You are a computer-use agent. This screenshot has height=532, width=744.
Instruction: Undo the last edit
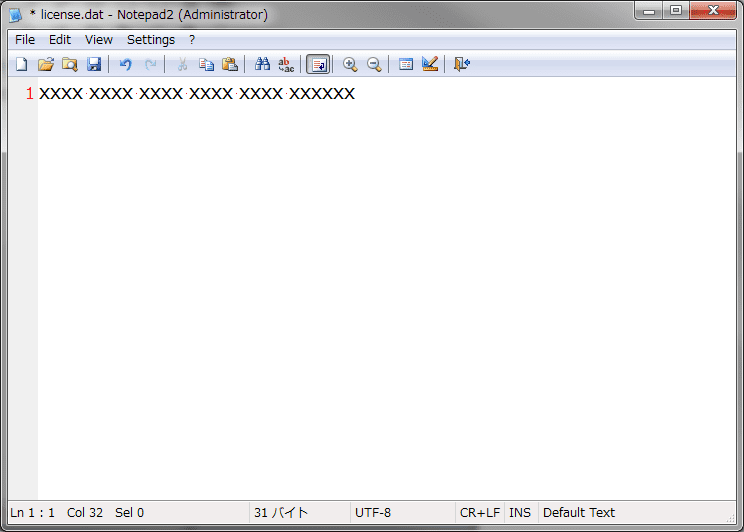125,64
